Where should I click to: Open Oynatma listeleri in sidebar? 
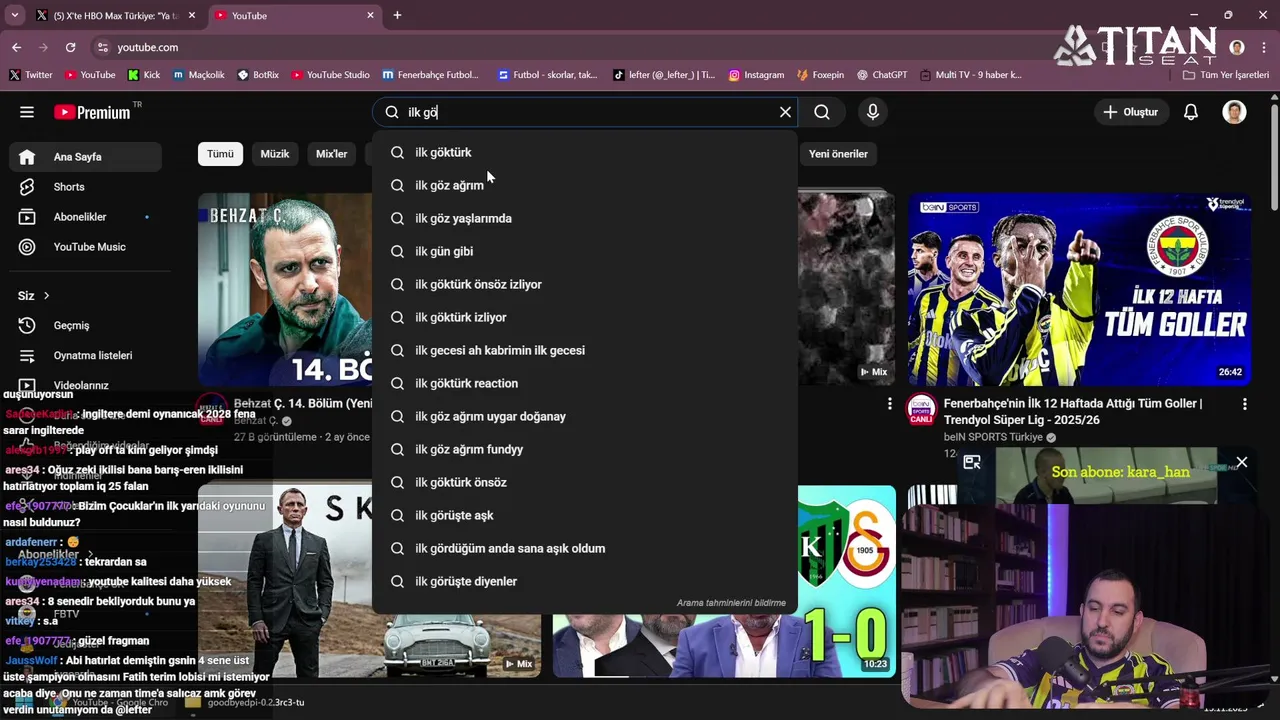pos(85,355)
